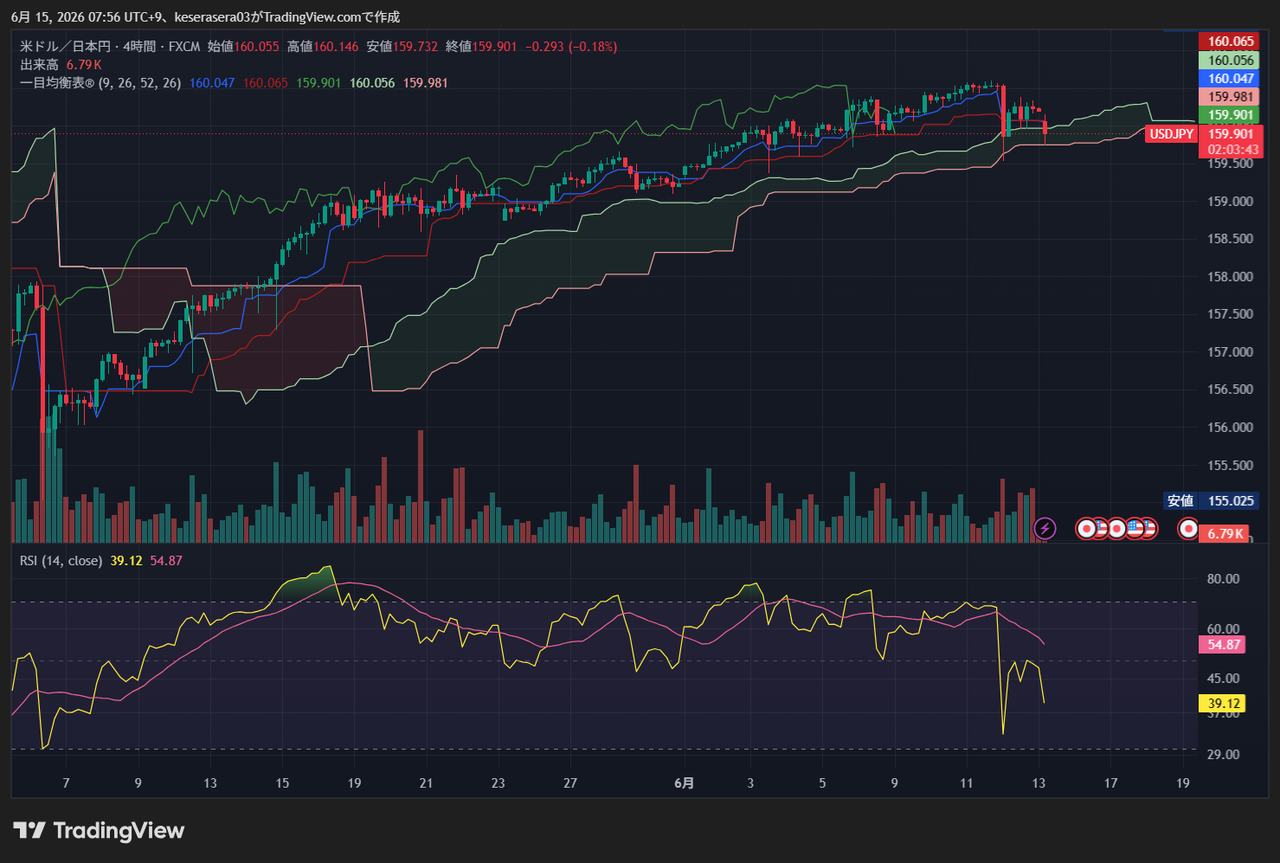Click 156.000 on the price axis
The width and height of the screenshot is (1280, 863).
click(x=1228, y=428)
